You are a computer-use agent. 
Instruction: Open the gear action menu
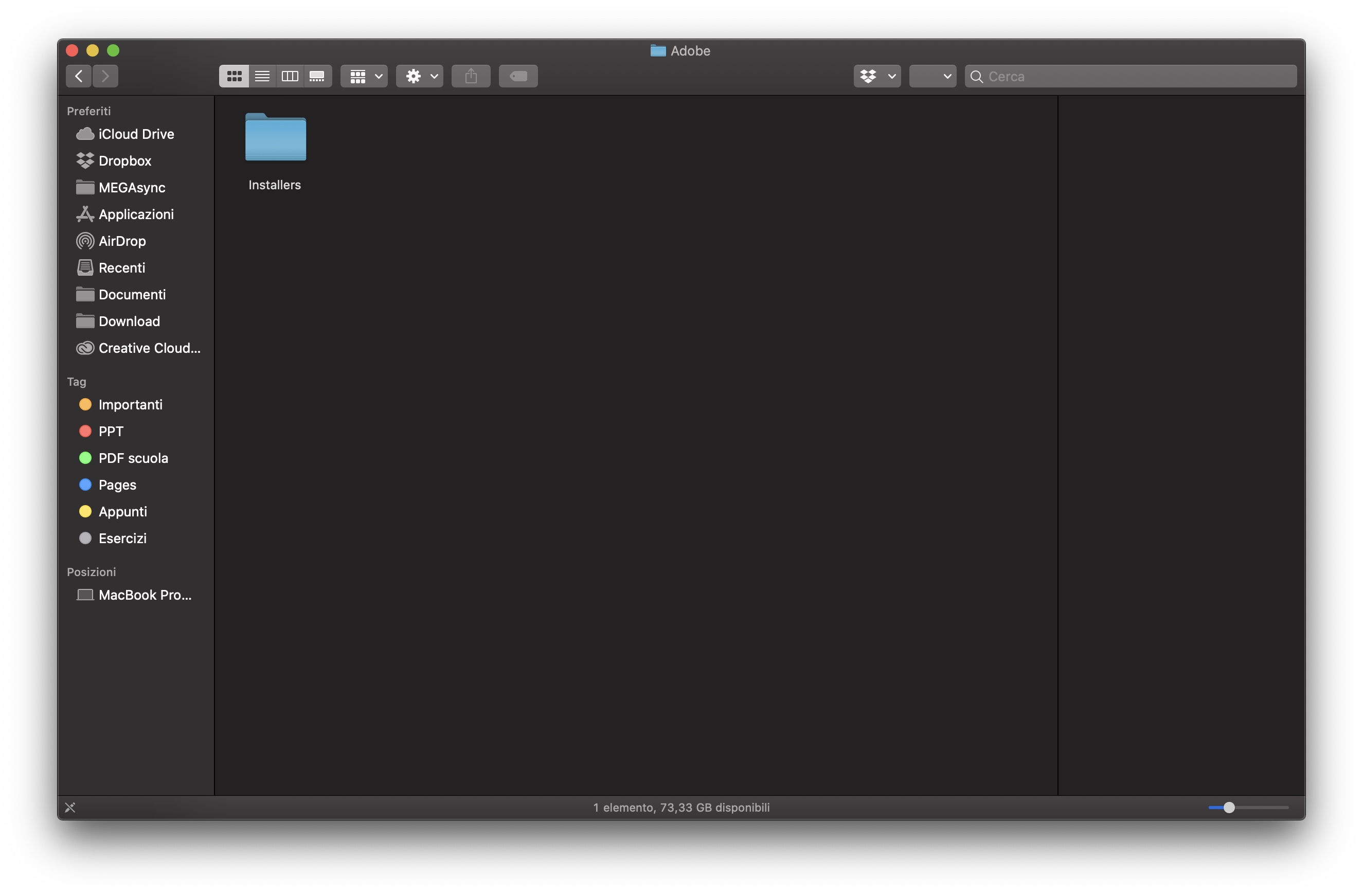point(419,76)
